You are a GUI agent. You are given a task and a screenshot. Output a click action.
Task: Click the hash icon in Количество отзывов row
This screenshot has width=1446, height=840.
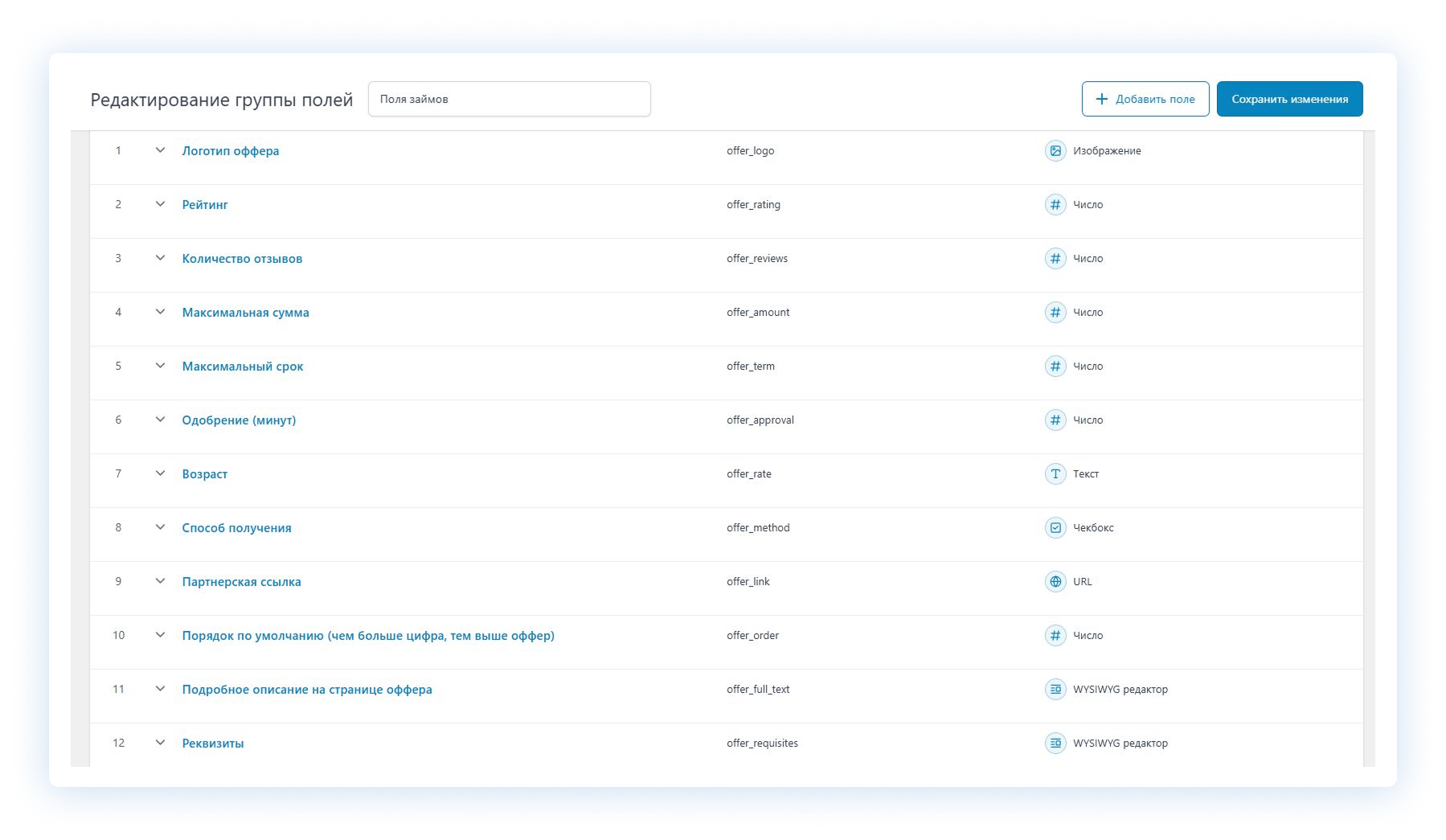tap(1055, 259)
